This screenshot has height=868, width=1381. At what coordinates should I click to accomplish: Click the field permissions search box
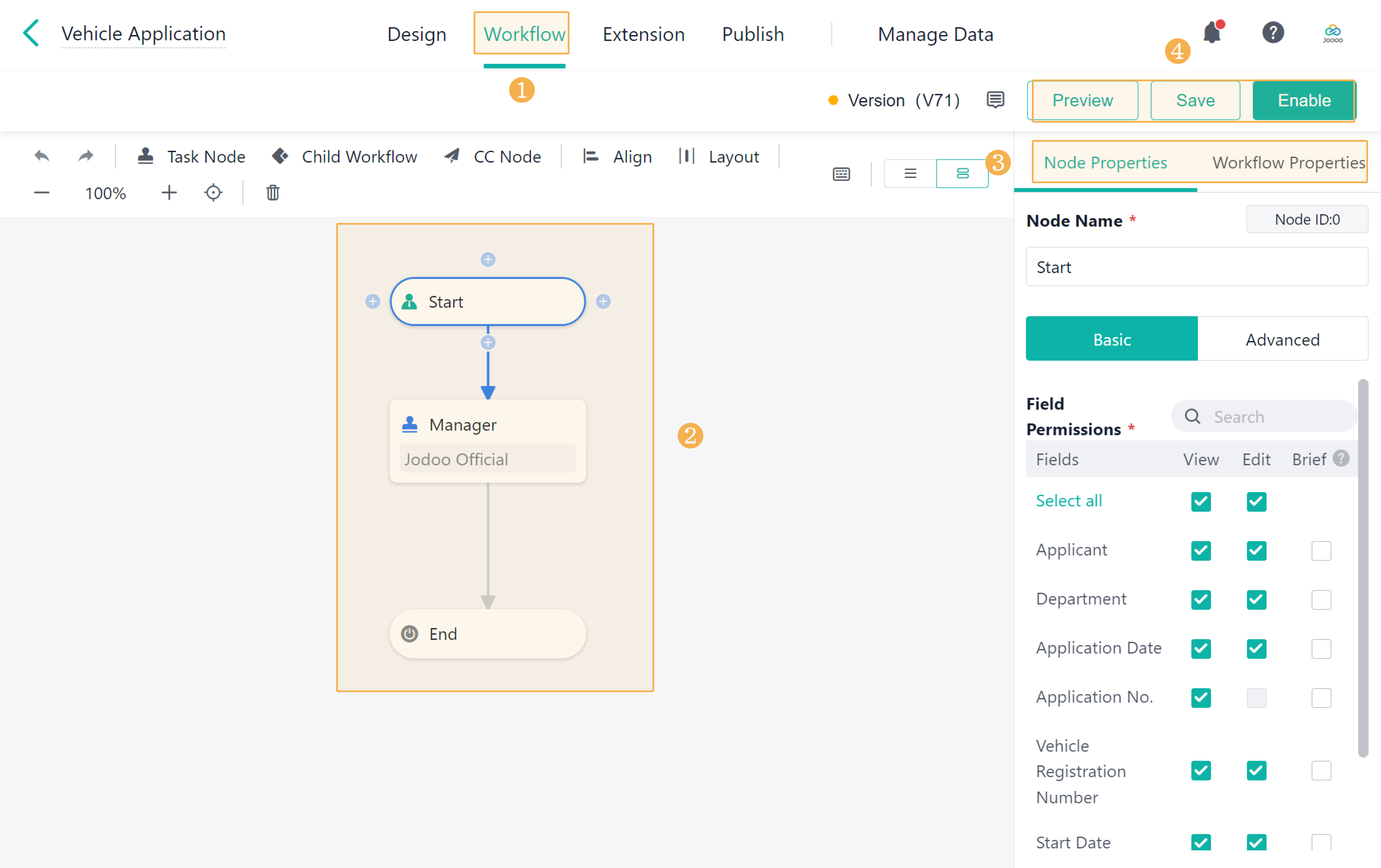[1262, 416]
